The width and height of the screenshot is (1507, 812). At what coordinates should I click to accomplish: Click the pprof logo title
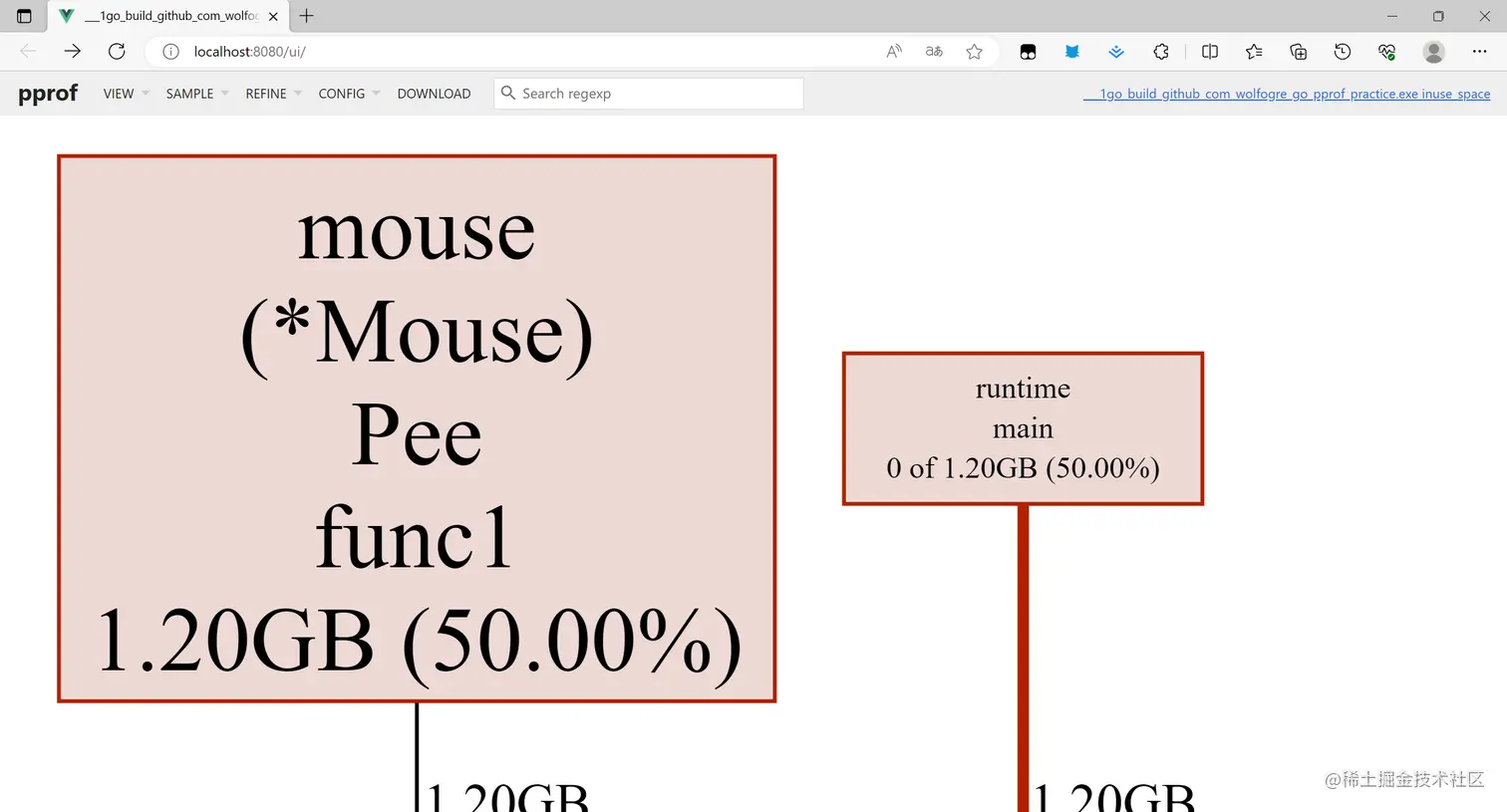[48, 94]
